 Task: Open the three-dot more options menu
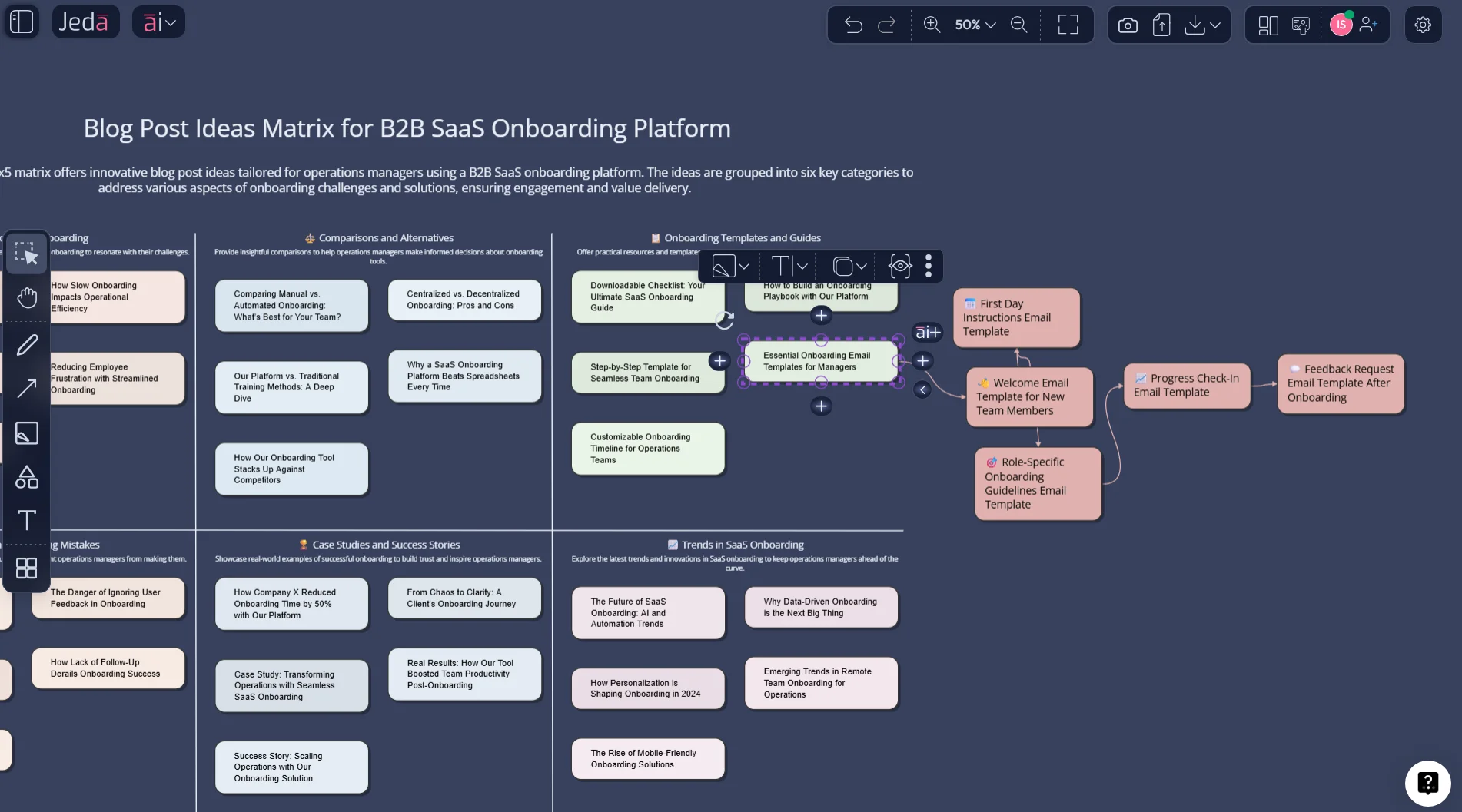coord(929,267)
